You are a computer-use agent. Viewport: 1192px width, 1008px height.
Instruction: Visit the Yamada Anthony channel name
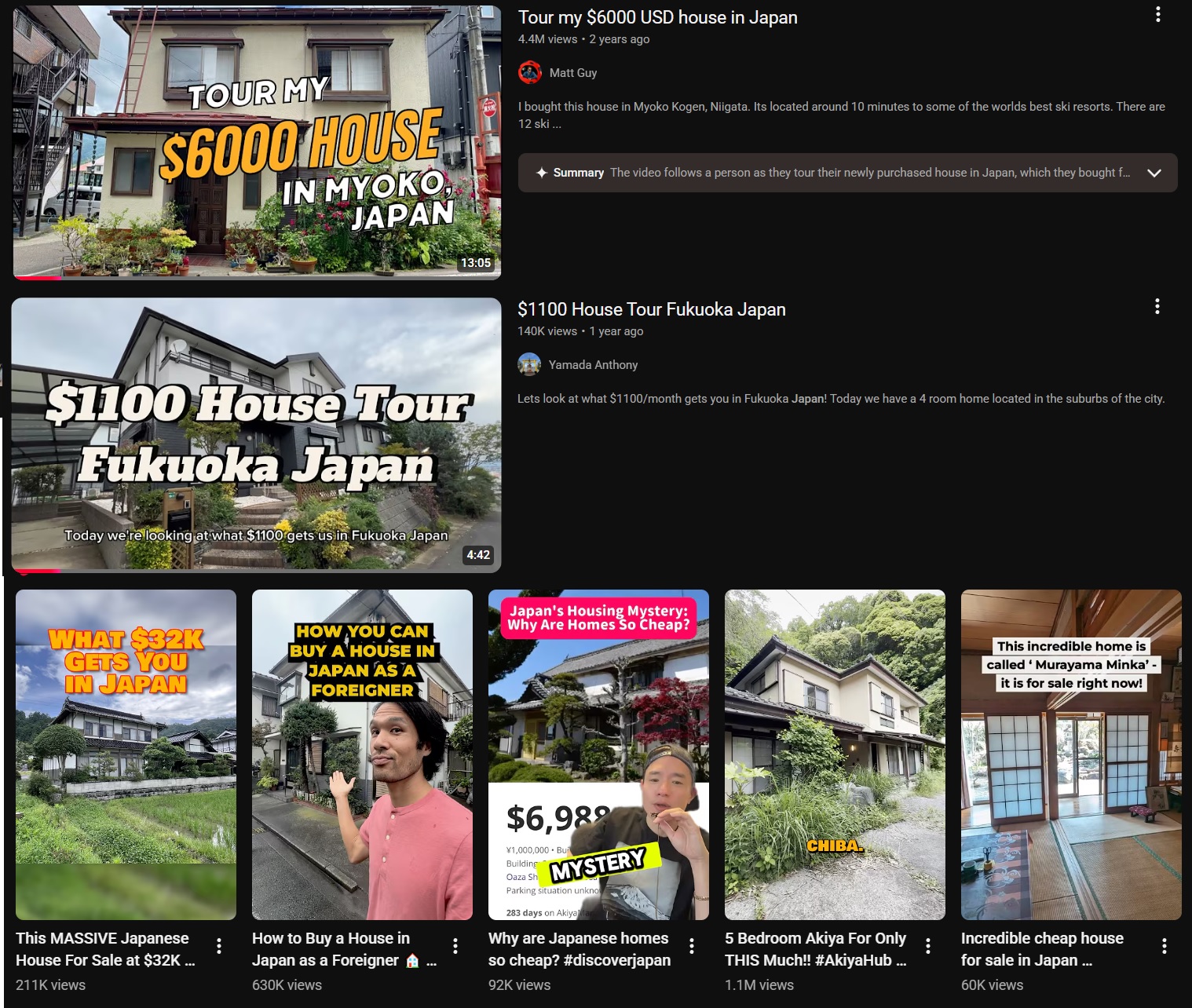(593, 365)
